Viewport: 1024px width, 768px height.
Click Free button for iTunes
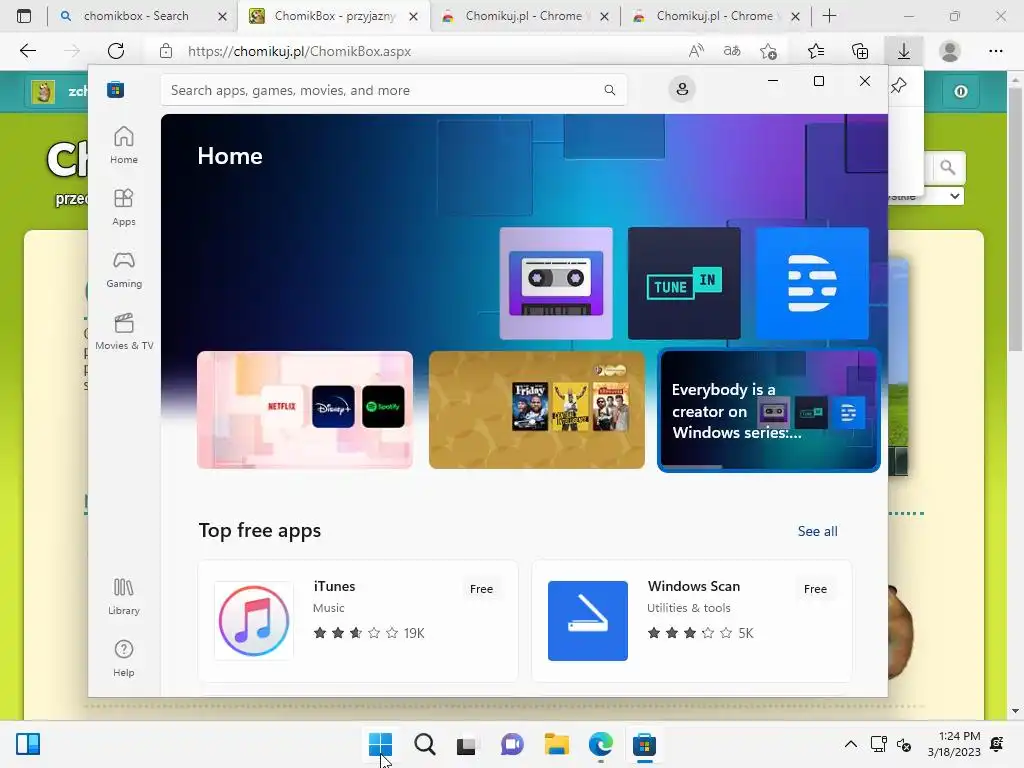point(481,589)
